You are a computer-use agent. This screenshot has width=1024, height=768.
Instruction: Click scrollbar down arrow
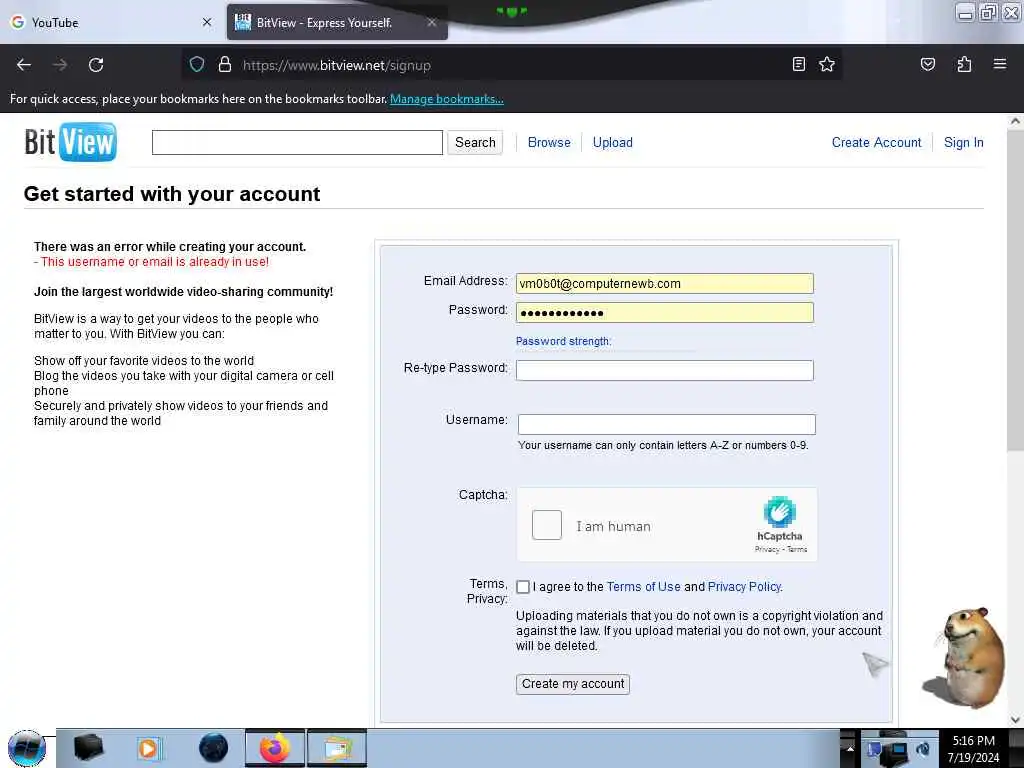point(1016,720)
